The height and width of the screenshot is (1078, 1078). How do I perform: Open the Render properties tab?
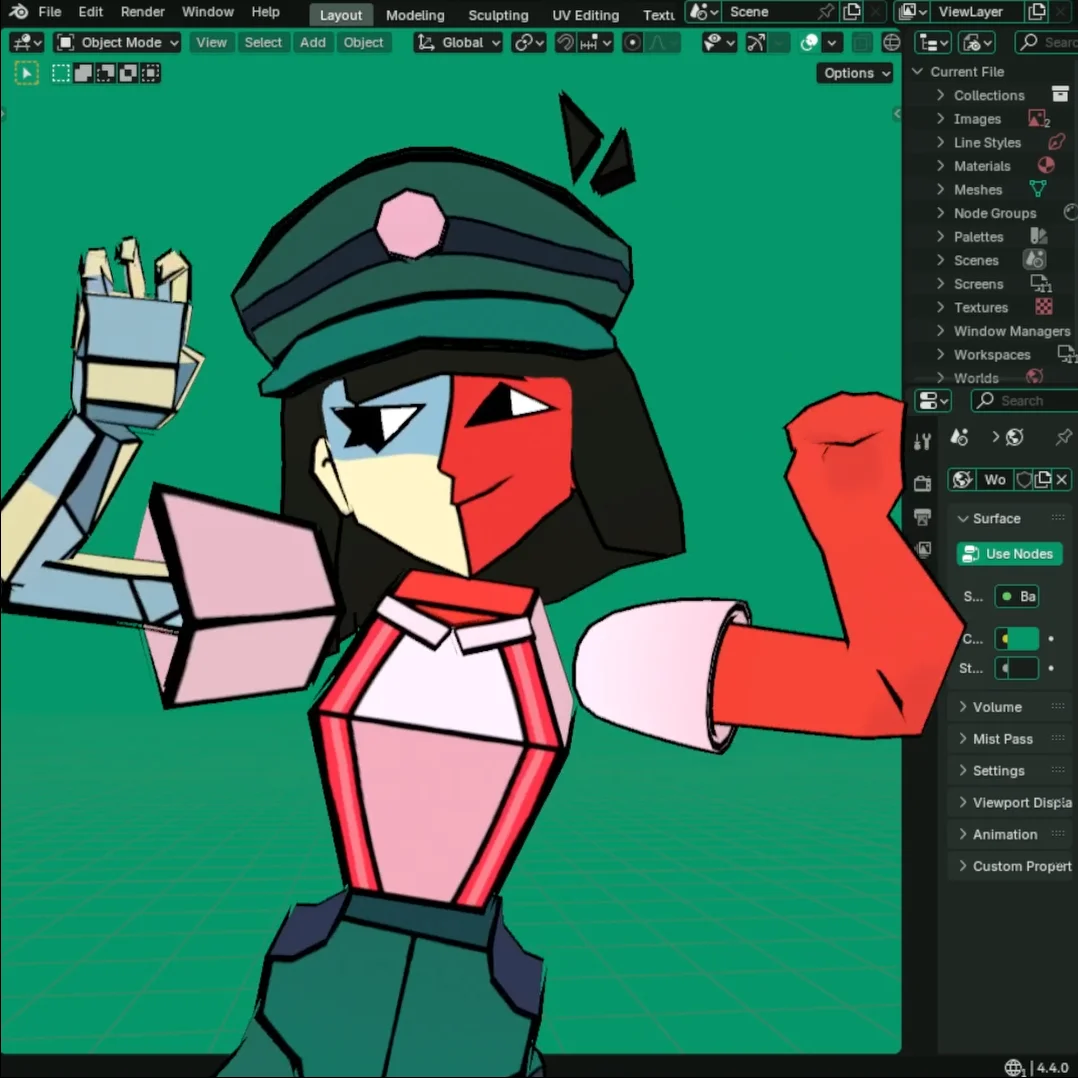[x=922, y=483]
